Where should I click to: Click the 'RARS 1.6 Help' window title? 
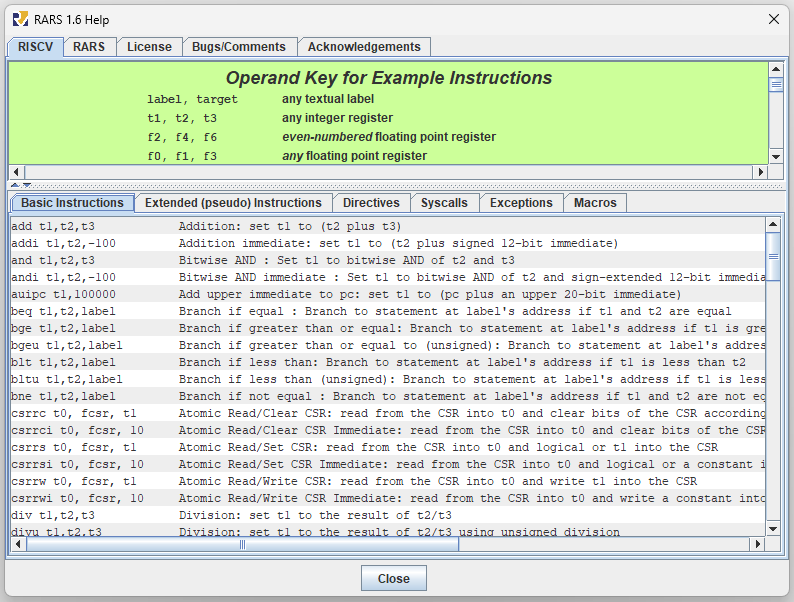(71, 20)
